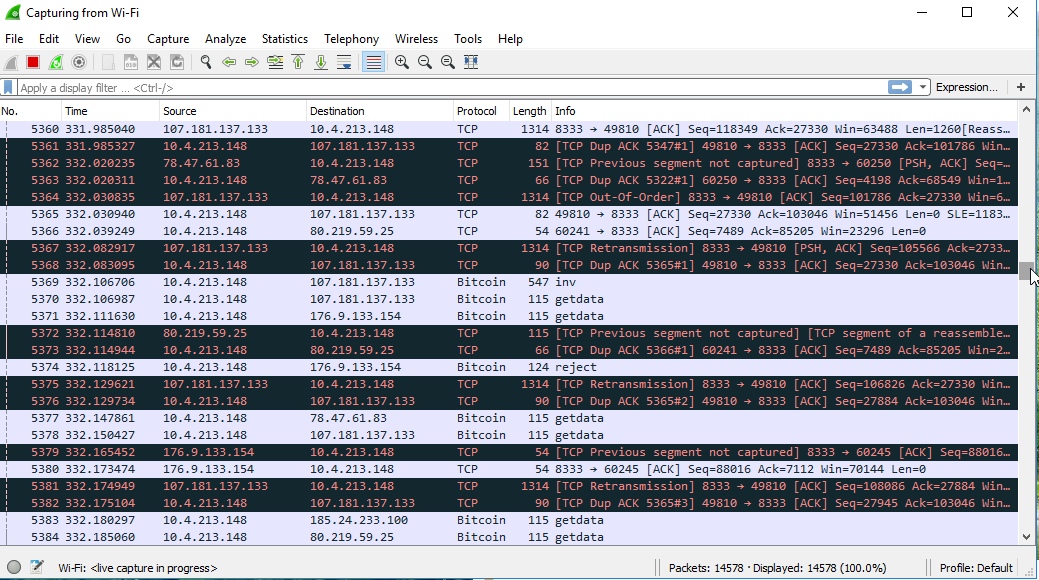Open the Wireless menu

point(416,39)
